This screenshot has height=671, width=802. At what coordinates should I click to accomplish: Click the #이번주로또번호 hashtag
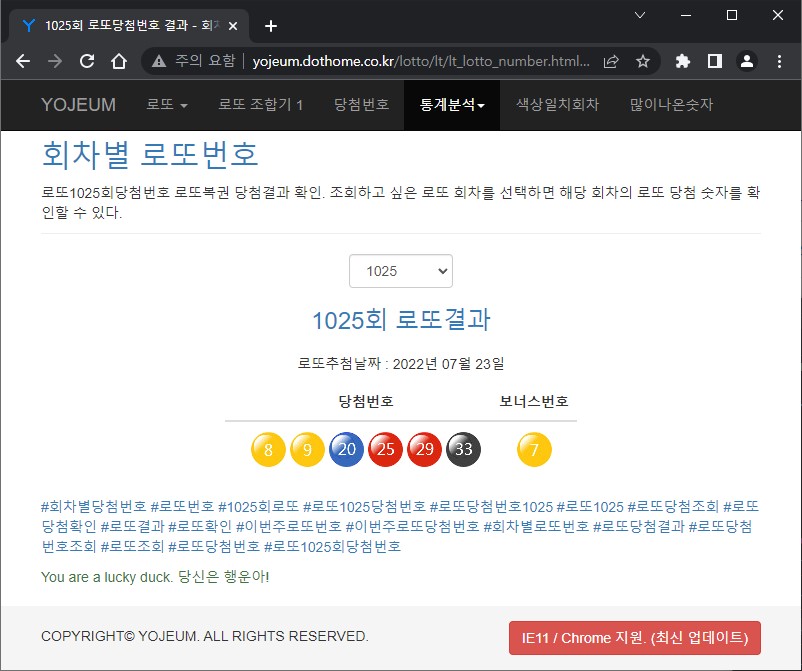click(288, 526)
